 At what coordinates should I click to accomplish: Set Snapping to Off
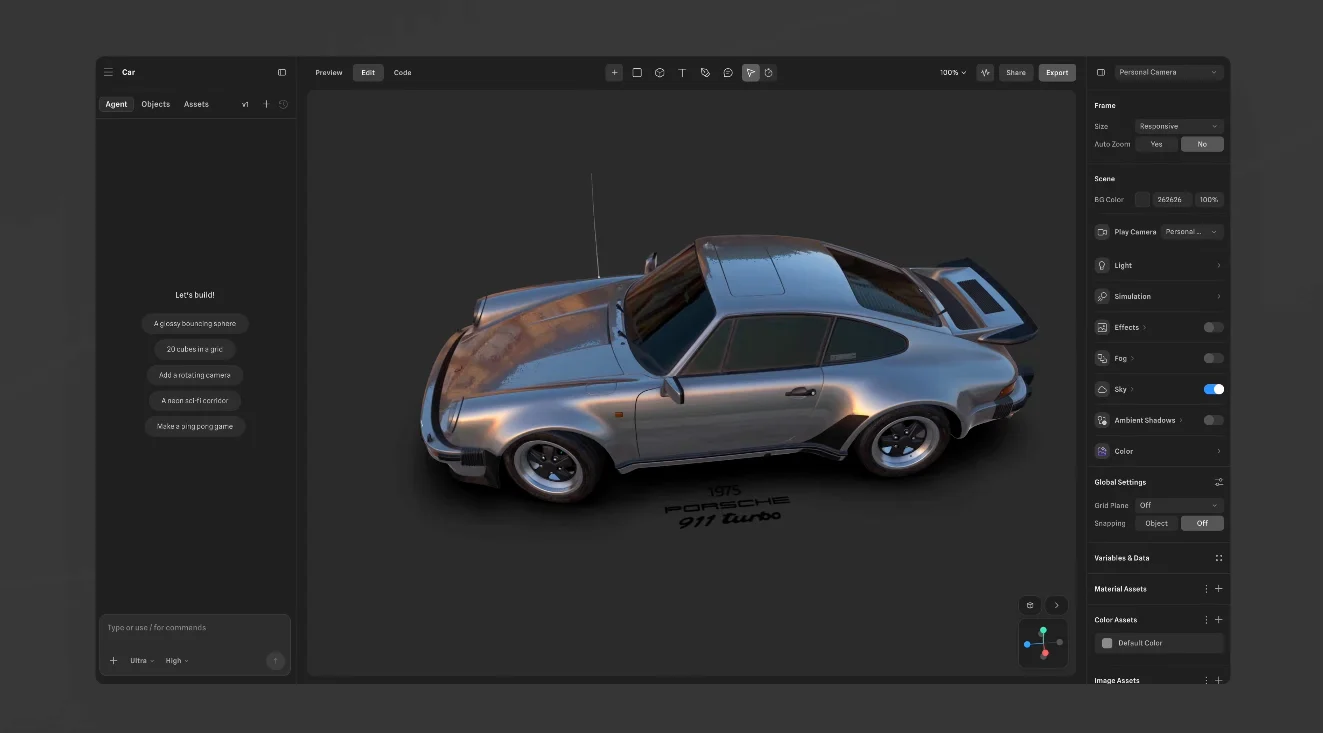tap(1202, 523)
